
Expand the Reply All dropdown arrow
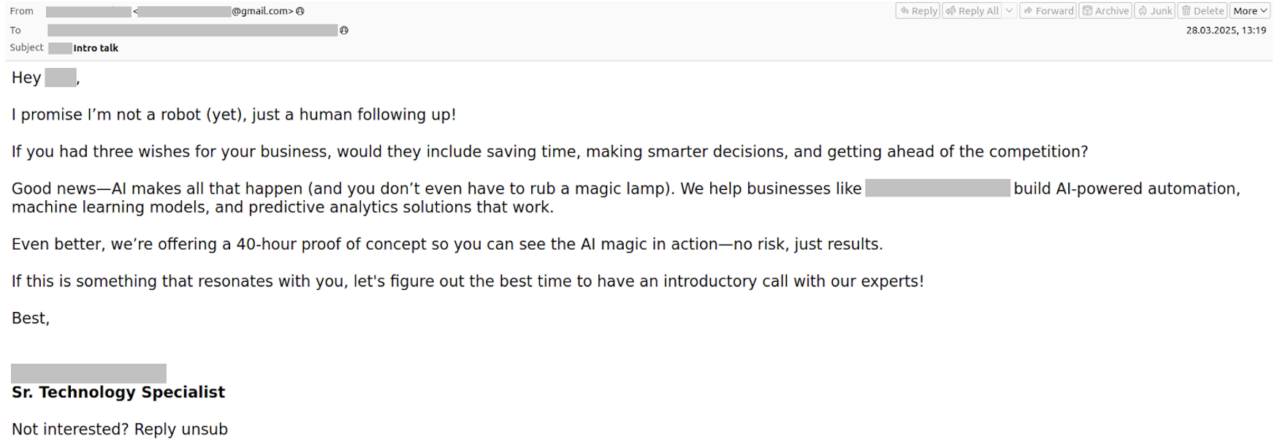tap(1009, 11)
